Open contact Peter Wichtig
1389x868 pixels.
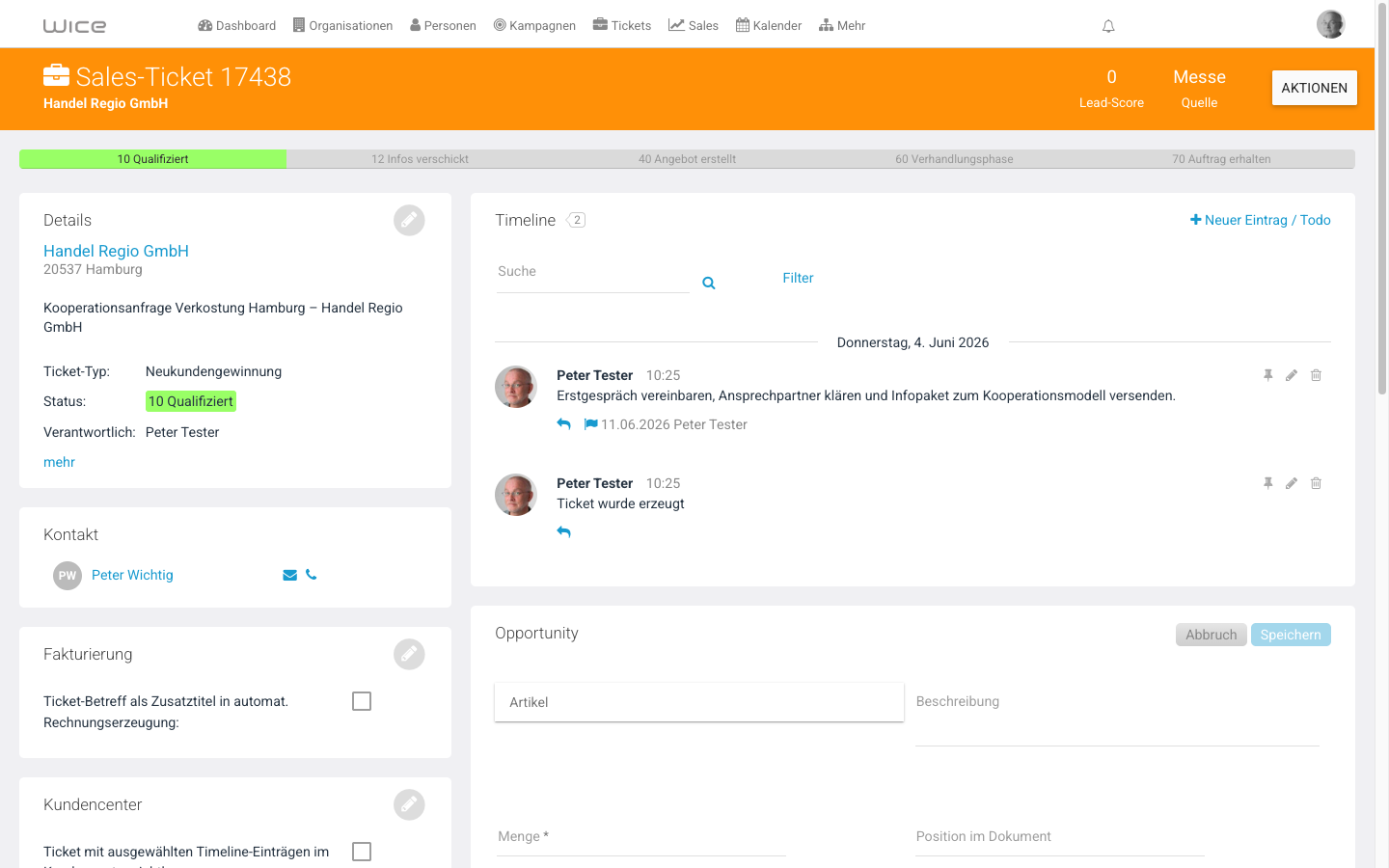click(132, 575)
